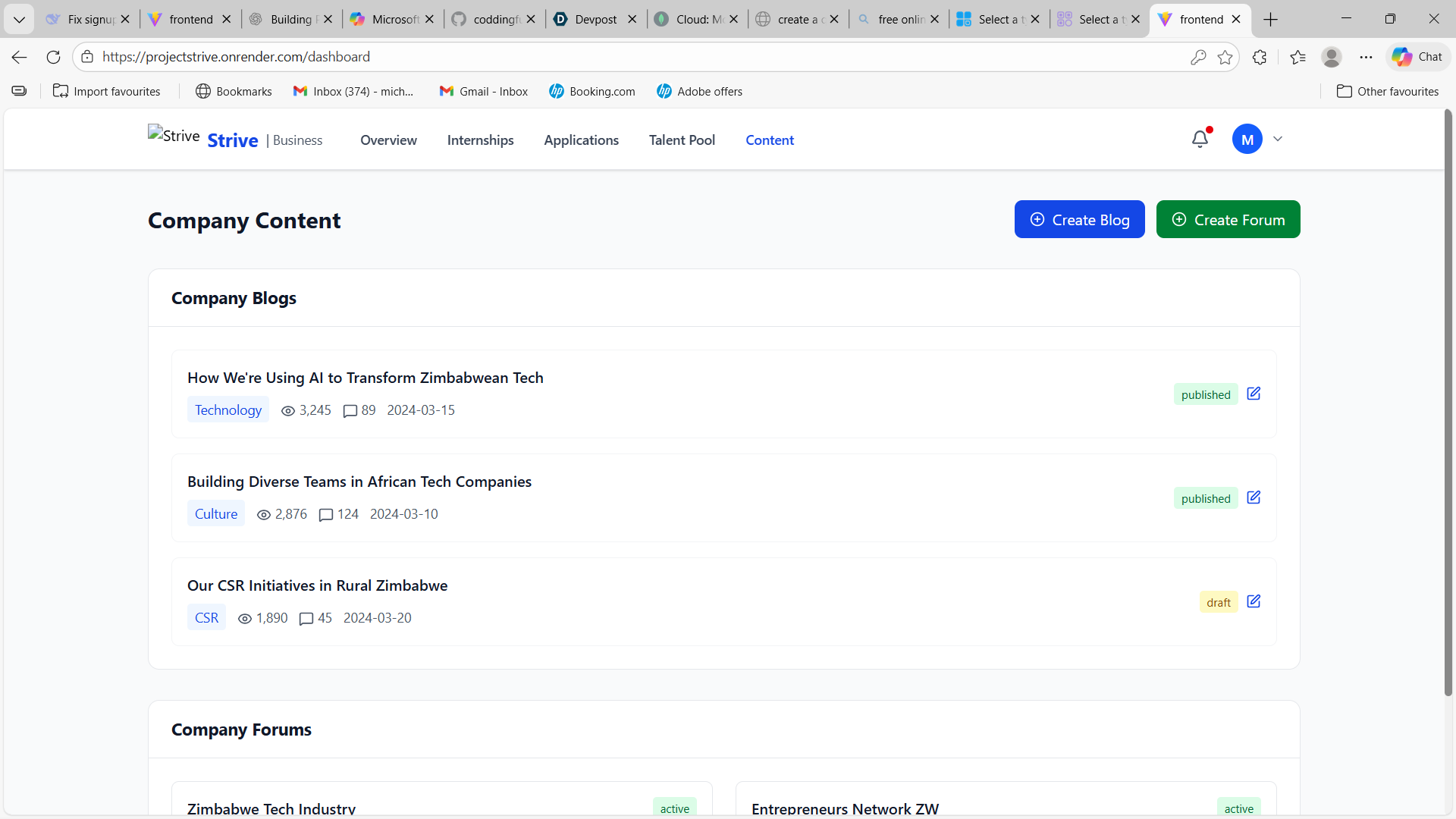Open browser settings and more menu
Viewport: 1456px width, 819px height.
1366,57
